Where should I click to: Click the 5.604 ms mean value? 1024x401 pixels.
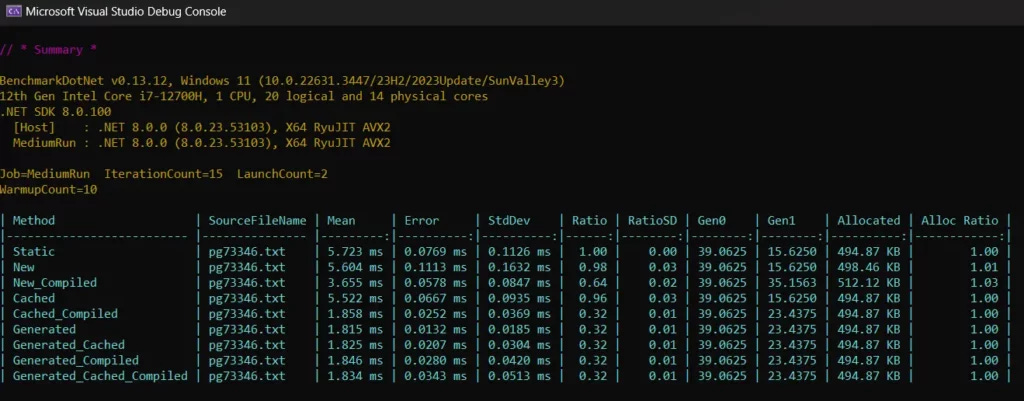click(x=355, y=267)
